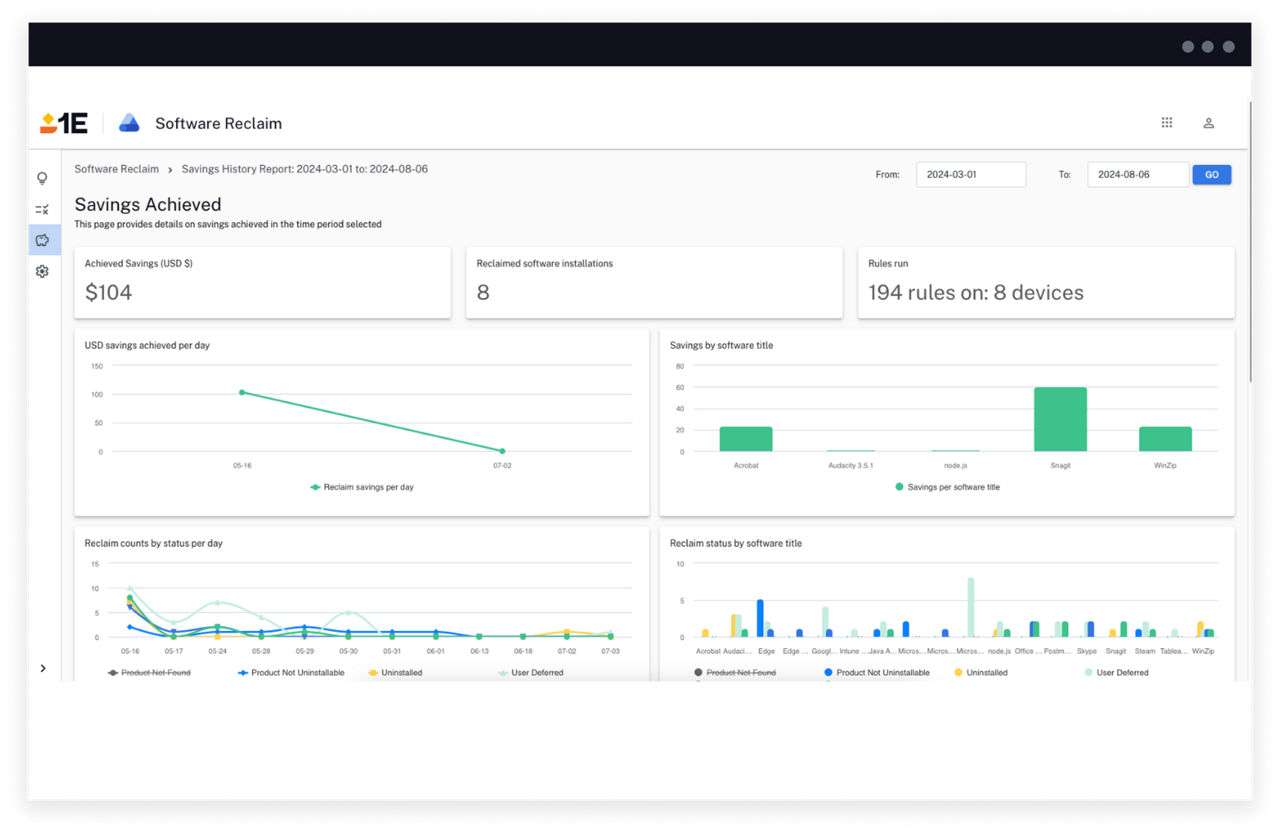Open the user account icon
This screenshot has width=1280, height=835.
click(x=1208, y=123)
